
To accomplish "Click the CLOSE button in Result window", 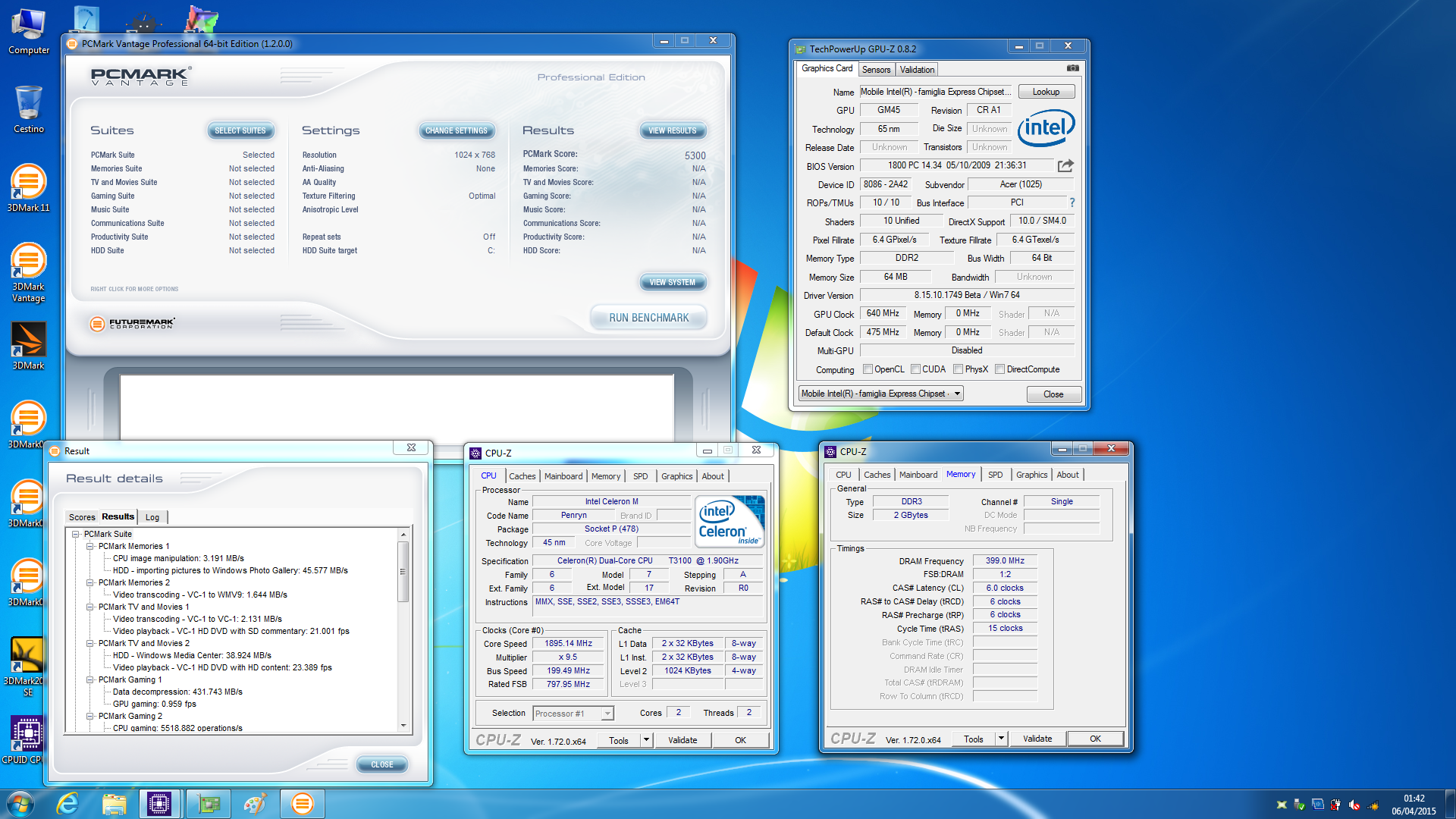I will [x=382, y=764].
